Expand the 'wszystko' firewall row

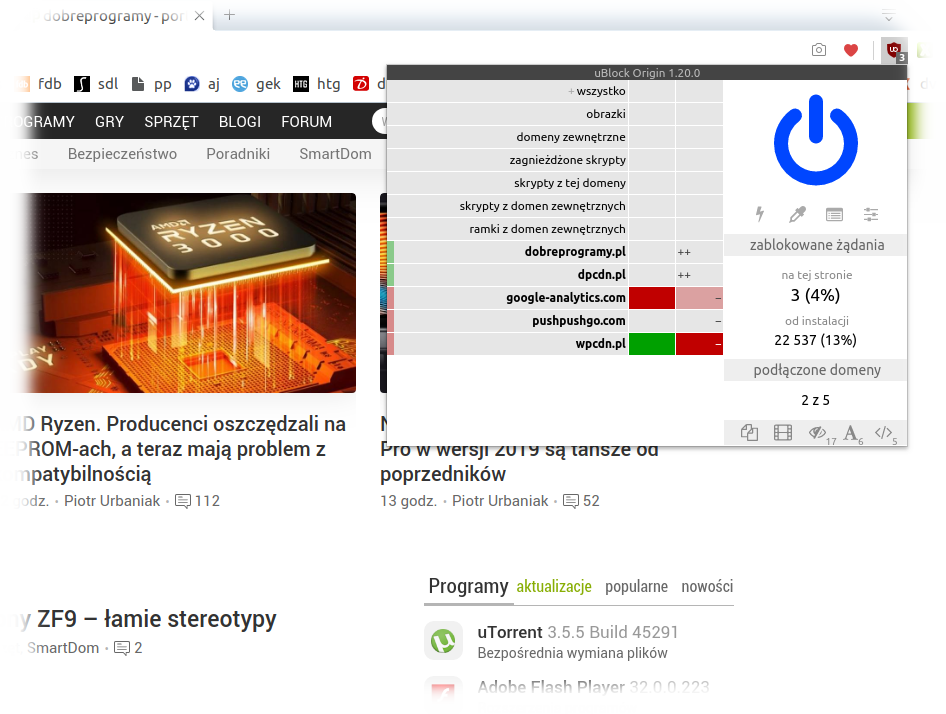507,91
